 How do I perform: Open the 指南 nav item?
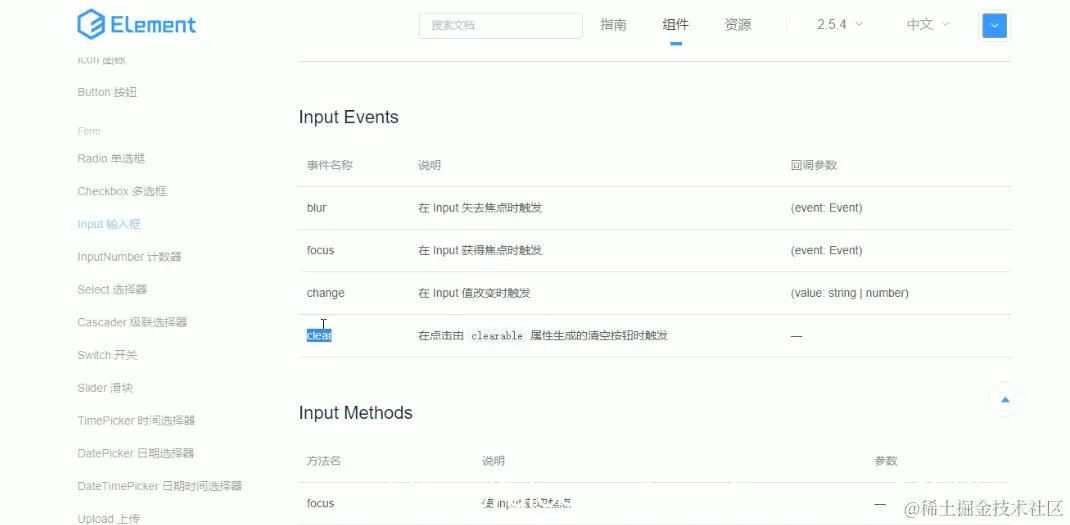pos(613,25)
